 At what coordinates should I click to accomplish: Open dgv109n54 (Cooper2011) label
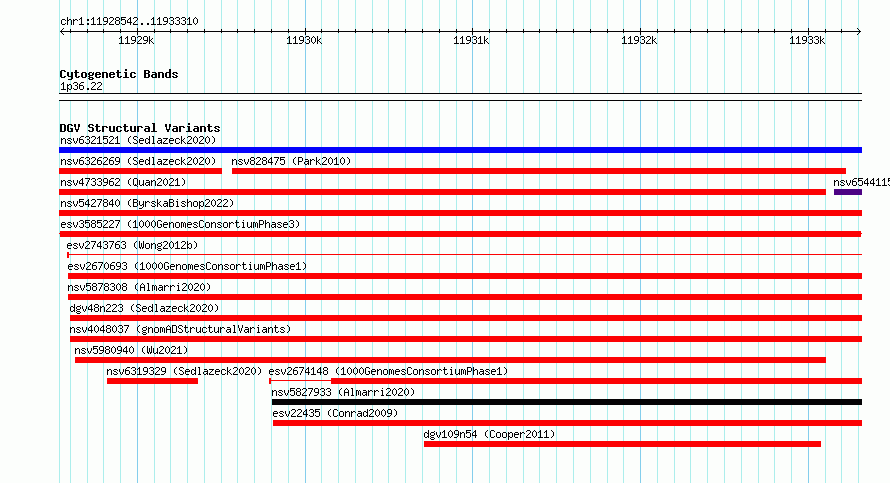pos(489,434)
